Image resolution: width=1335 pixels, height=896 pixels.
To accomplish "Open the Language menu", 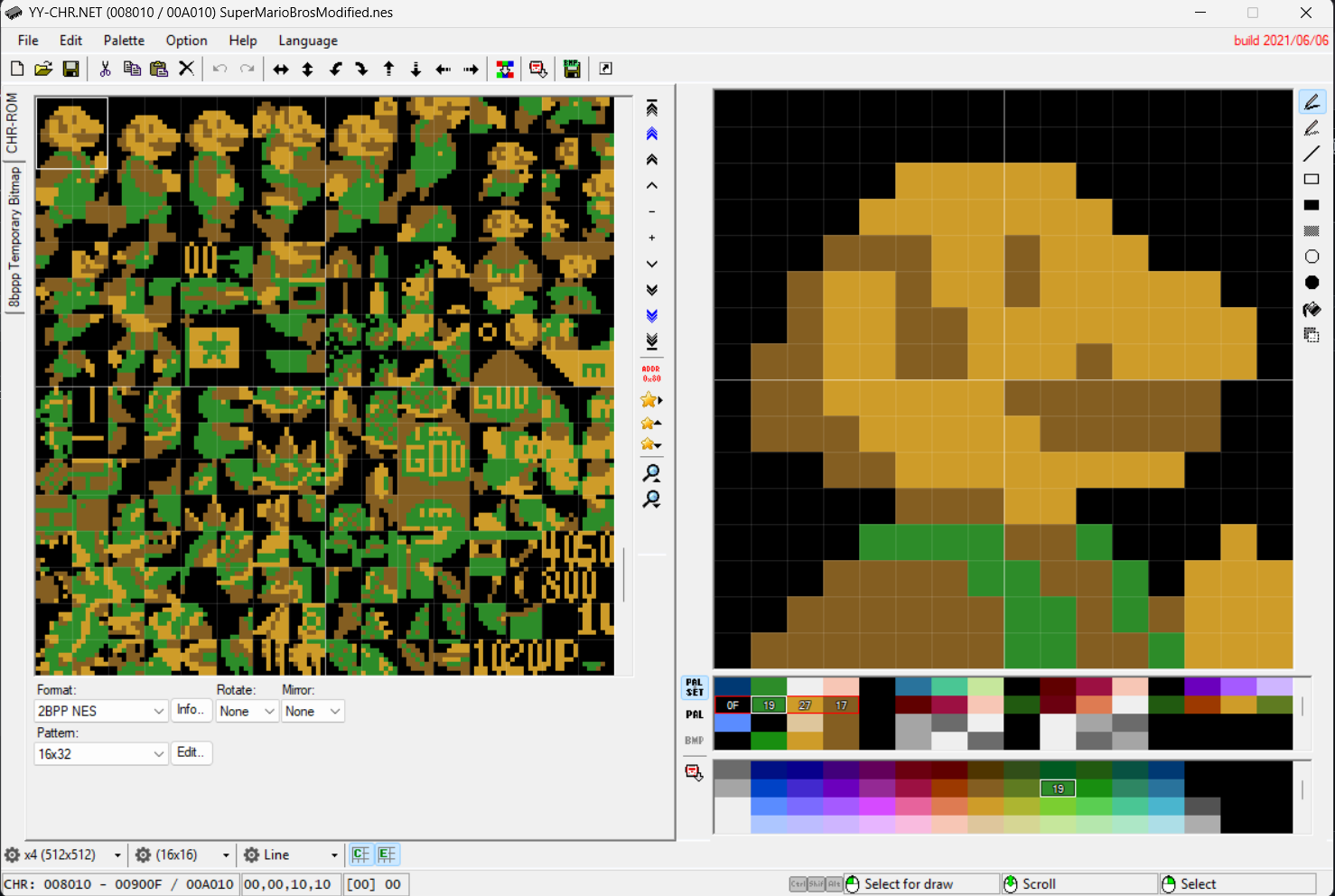I will coord(308,41).
